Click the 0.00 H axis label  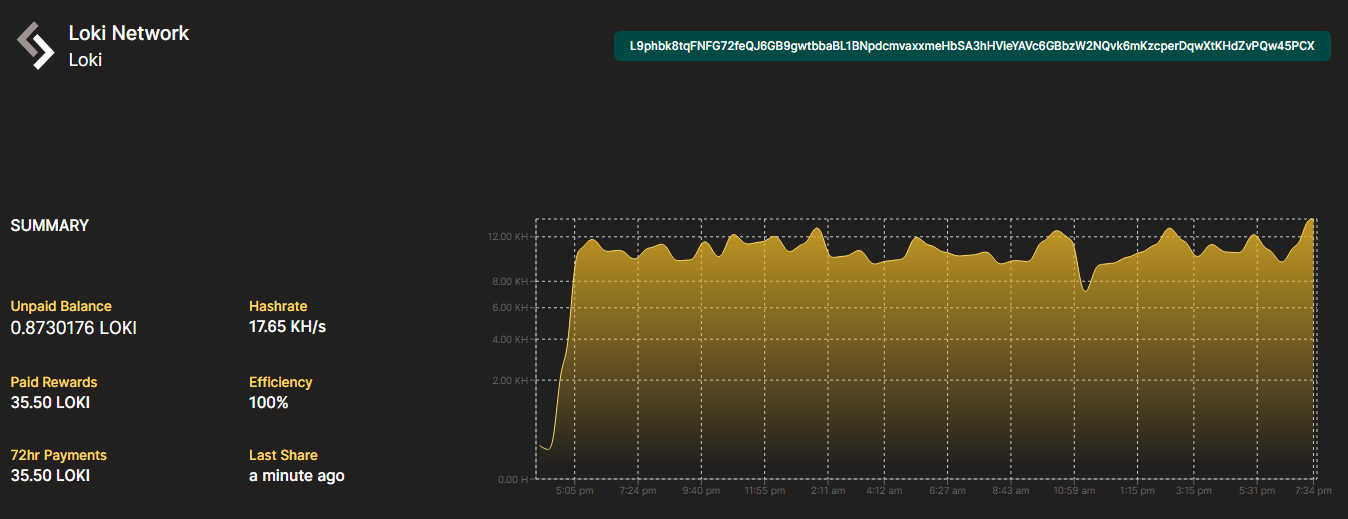point(513,479)
